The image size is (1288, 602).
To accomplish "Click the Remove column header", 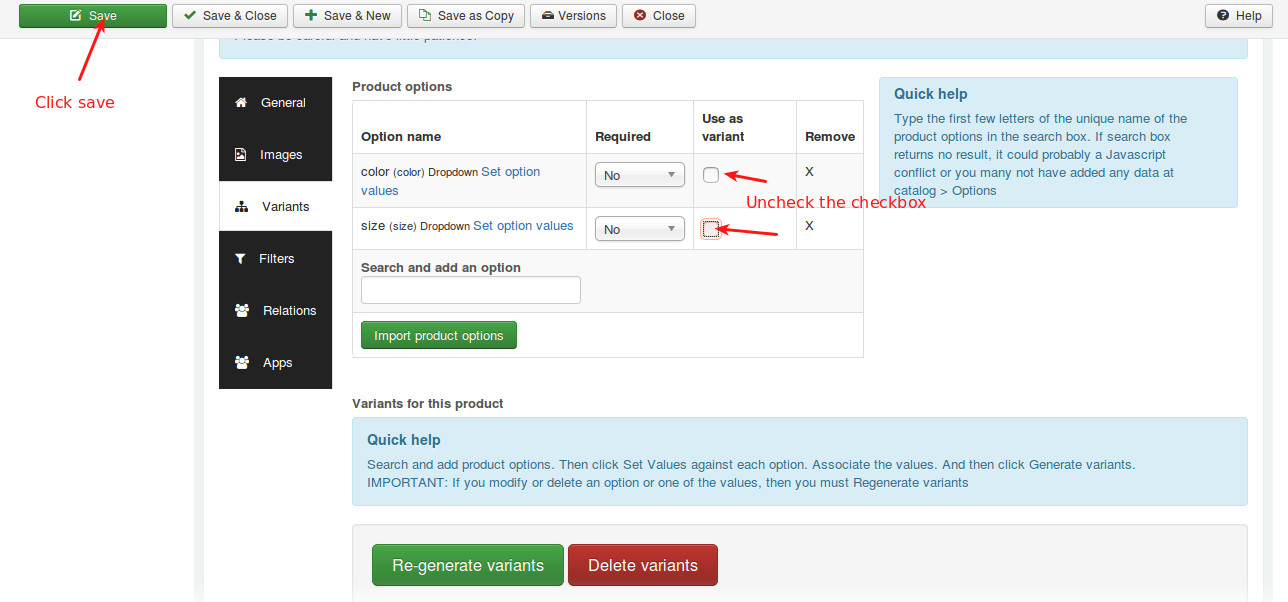I will pos(830,137).
